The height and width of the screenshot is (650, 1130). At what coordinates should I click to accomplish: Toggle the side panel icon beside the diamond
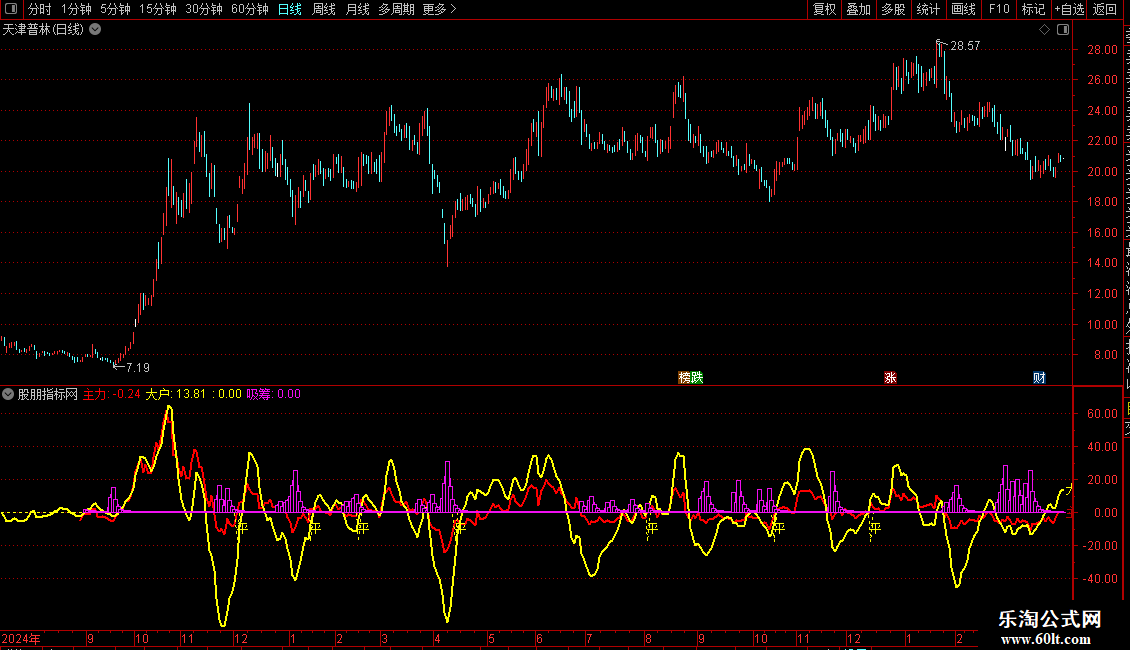(x=1063, y=30)
